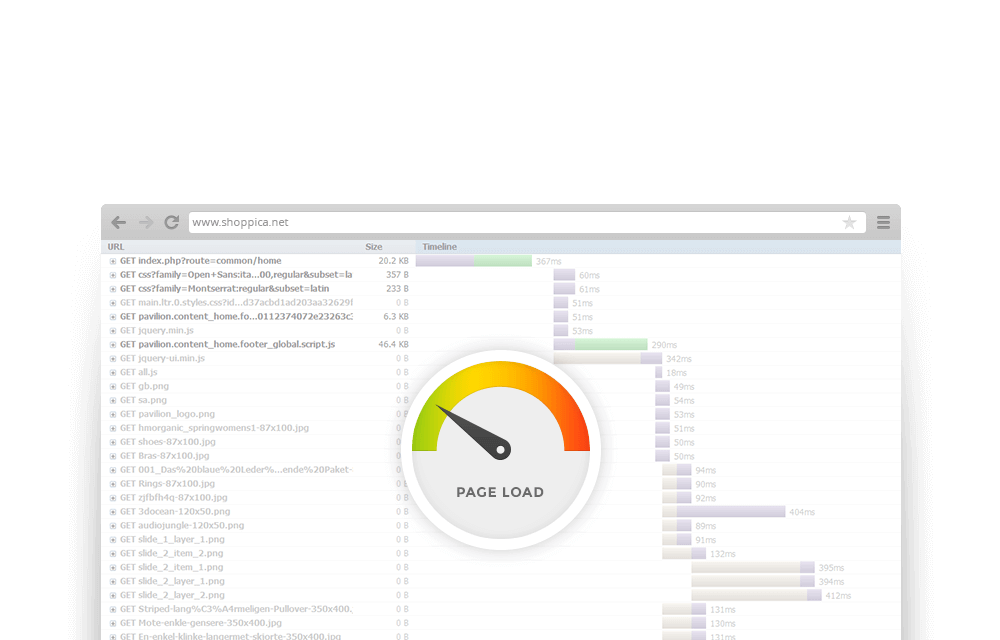This screenshot has width=1000, height=640.
Task: Select the GET audiojungle-120x50.png request
Action: coord(181,525)
